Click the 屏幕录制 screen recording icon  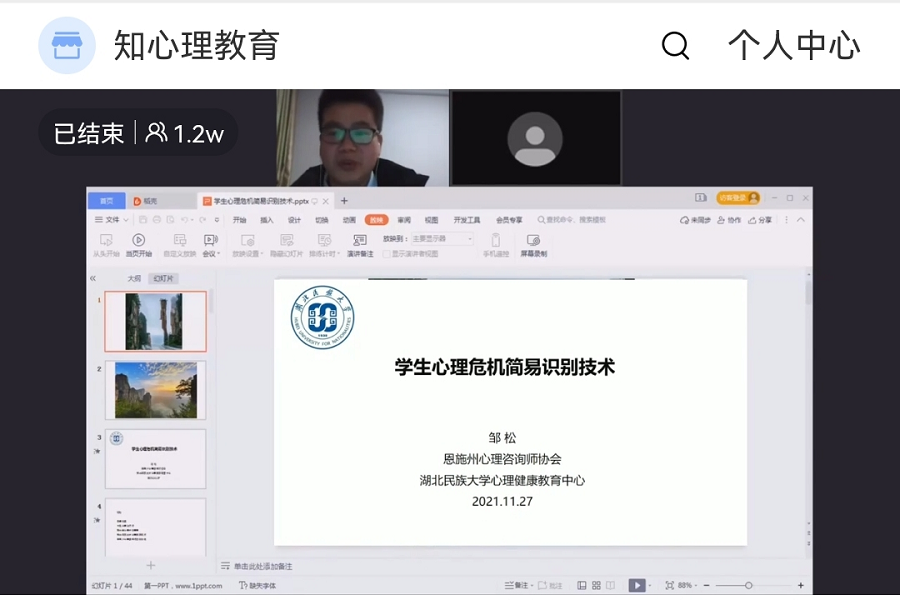[533, 240]
